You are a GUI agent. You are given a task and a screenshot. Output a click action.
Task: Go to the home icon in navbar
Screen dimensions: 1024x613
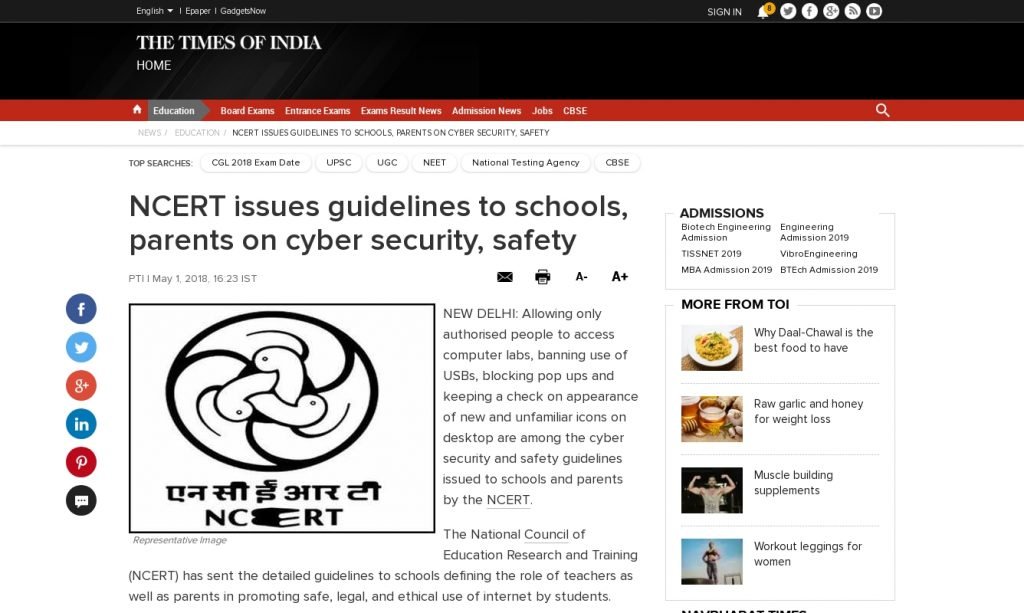coord(137,110)
